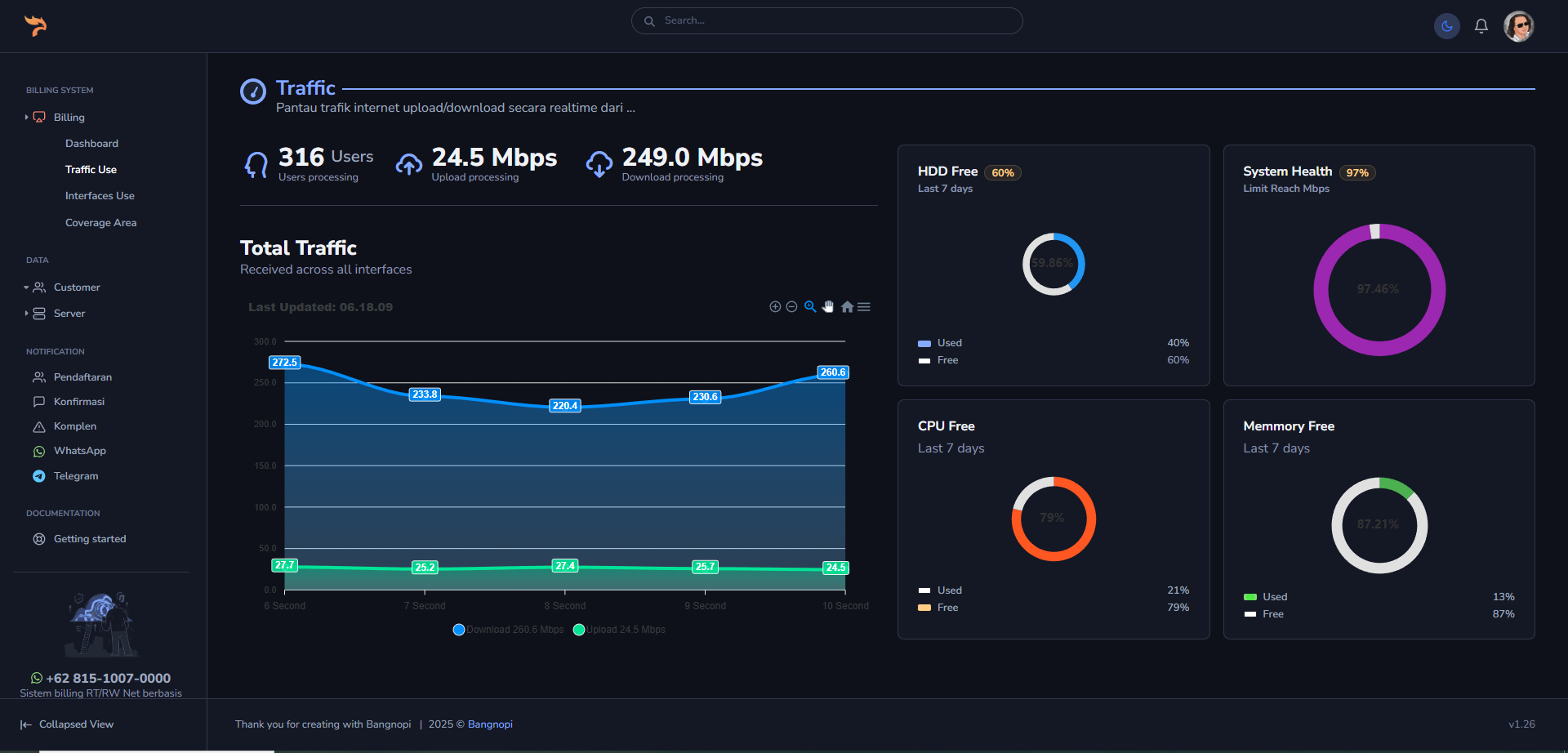Click the Bangnopi footer link

click(490, 724)
